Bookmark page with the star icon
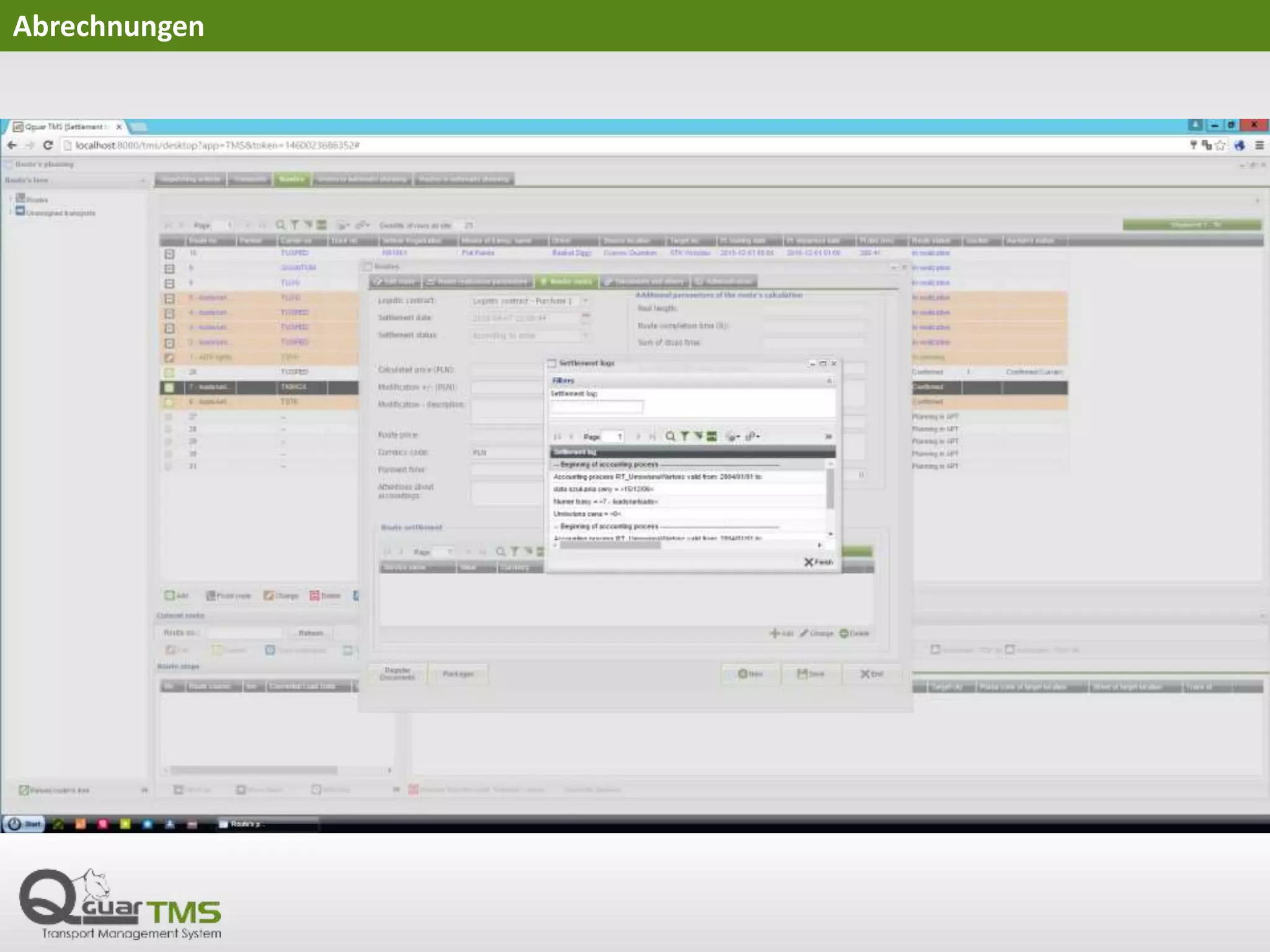Viewport: 1270px width, 952px height. [1220, 145]
